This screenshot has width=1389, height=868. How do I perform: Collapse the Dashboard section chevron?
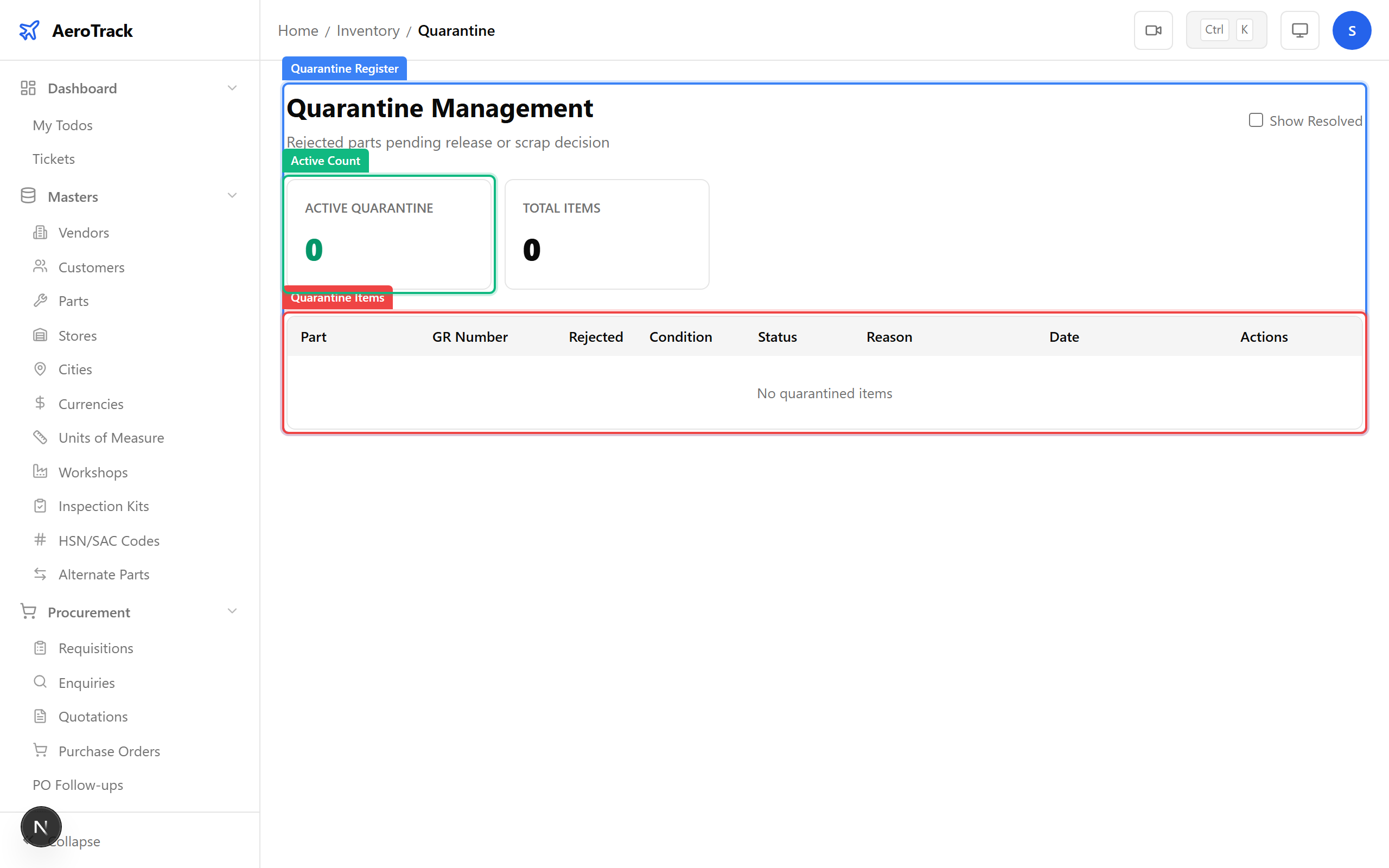coord(232,87)
